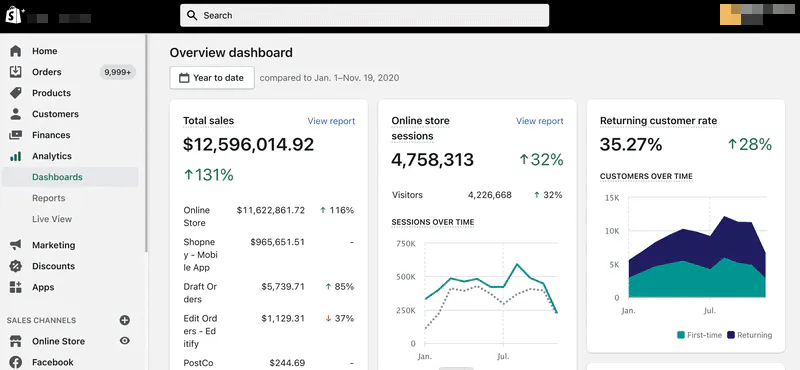Viewport: 800px width, 370px height.
Task: Open Facebook sales channel
Action: tap(53, 362)
